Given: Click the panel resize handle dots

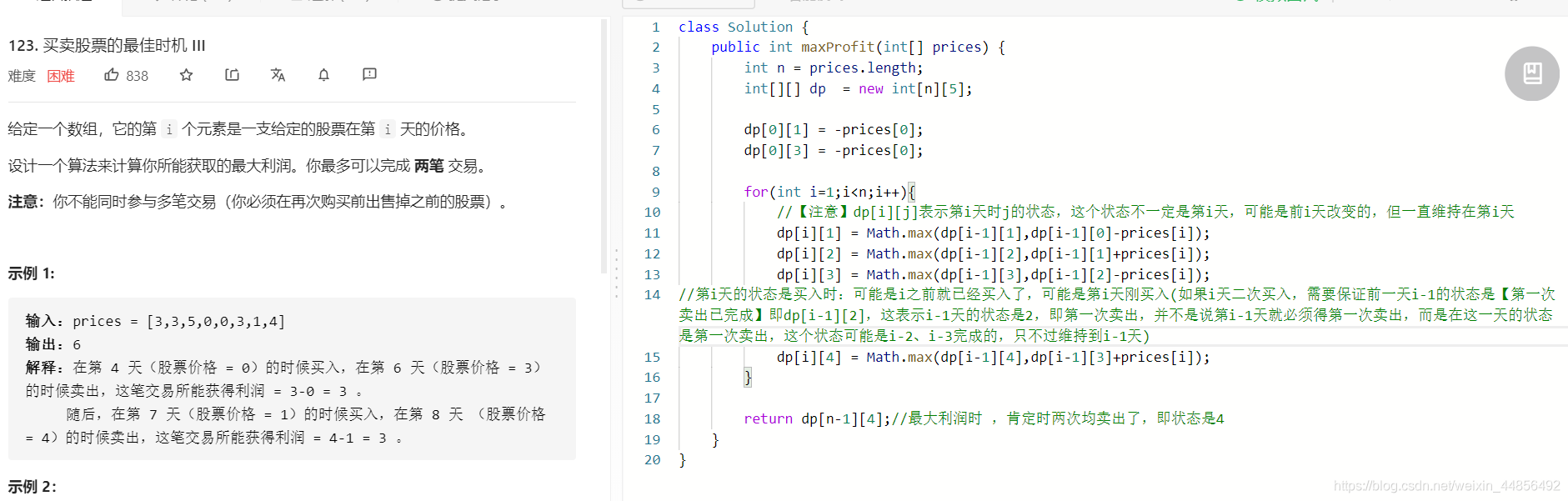Looking at the screenshot, I should tap(616, 273).
